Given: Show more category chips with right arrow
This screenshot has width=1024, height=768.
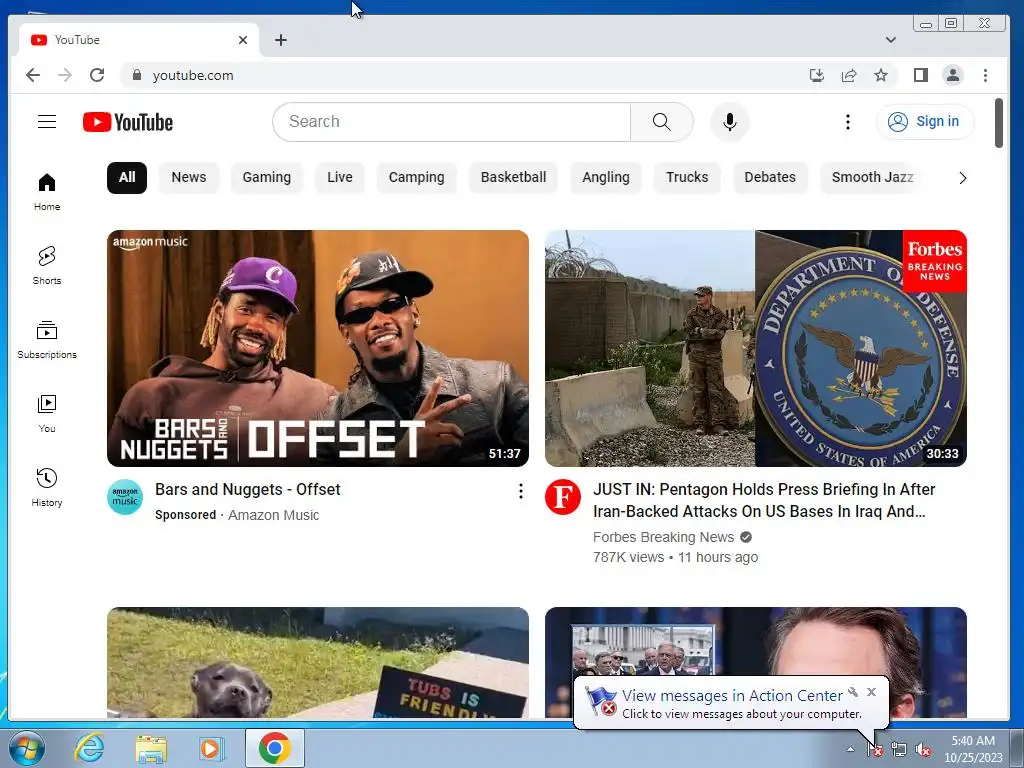Looking at the screenshot, I should (x=962, y=178).
